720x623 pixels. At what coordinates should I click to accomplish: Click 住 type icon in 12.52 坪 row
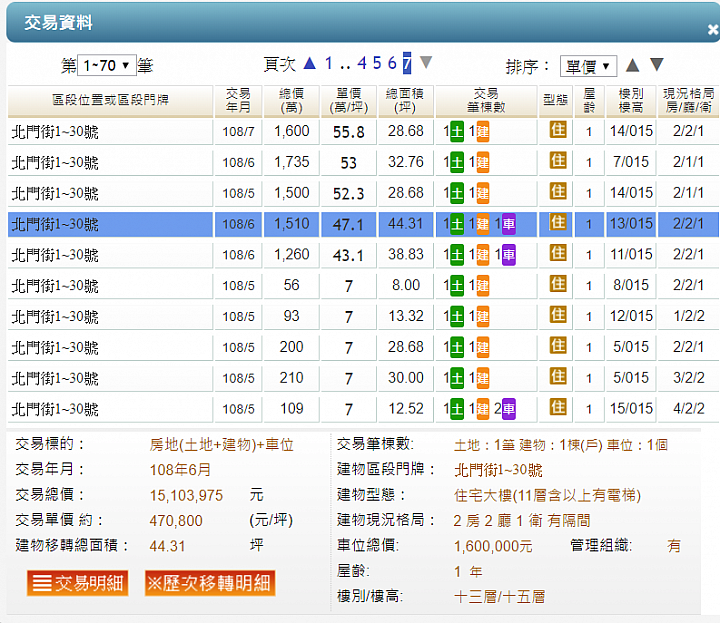coord(558,407)
